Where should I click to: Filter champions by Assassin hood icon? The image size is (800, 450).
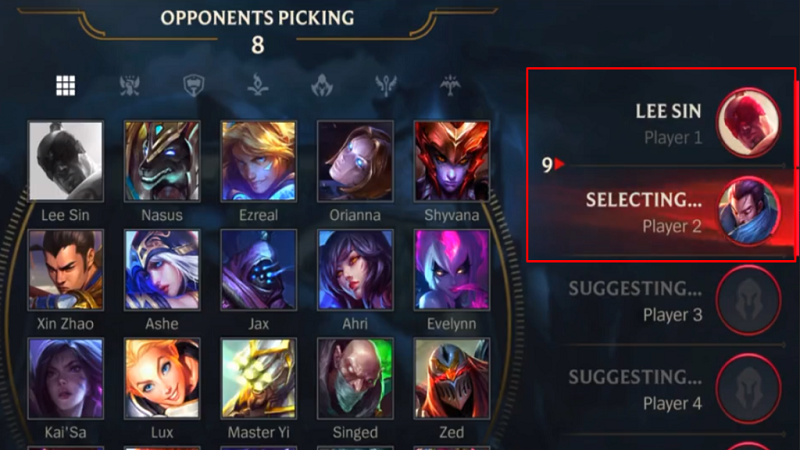[322, 85]
